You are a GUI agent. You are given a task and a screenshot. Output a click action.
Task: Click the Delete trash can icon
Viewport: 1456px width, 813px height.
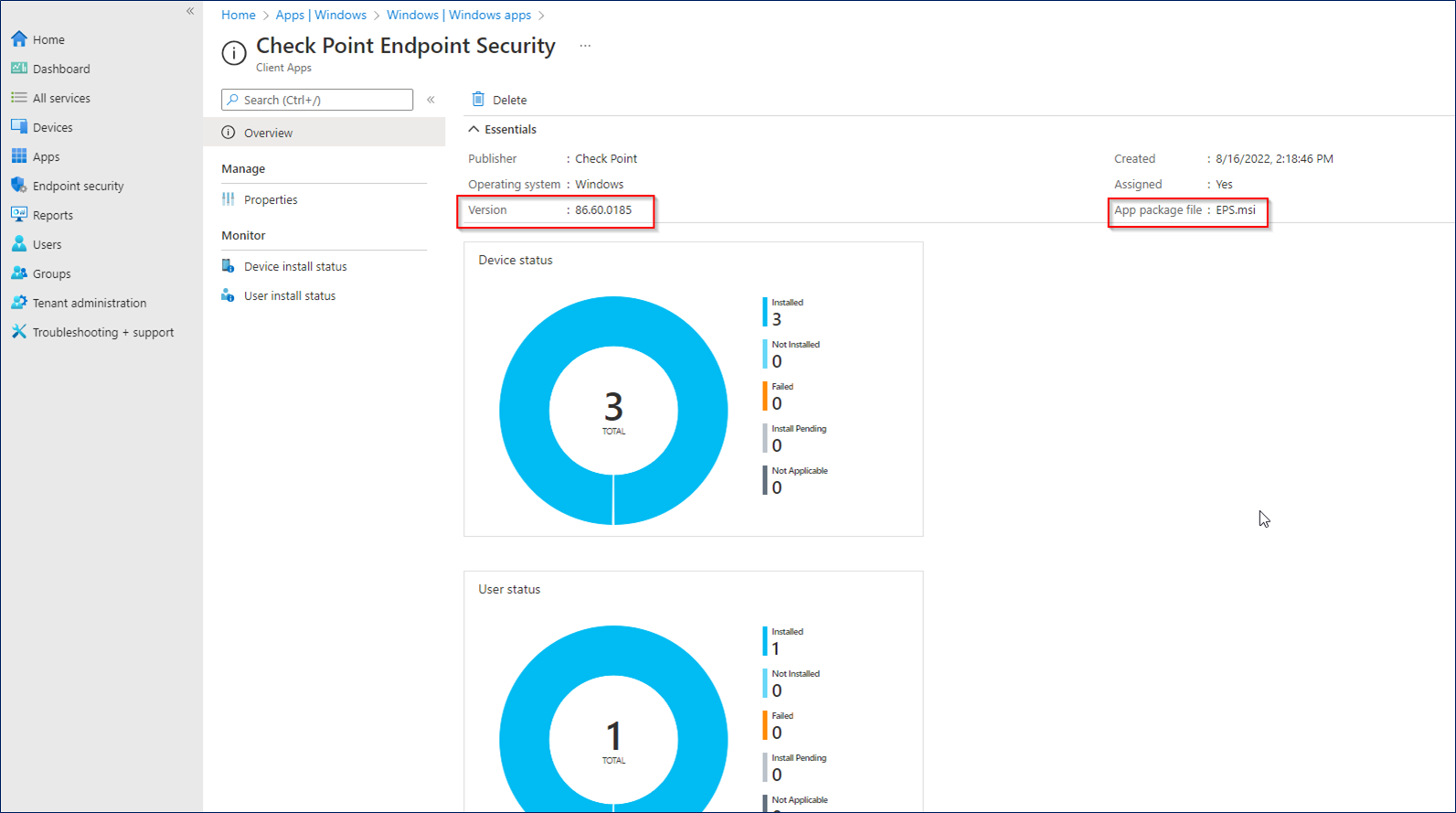(478, 99)
